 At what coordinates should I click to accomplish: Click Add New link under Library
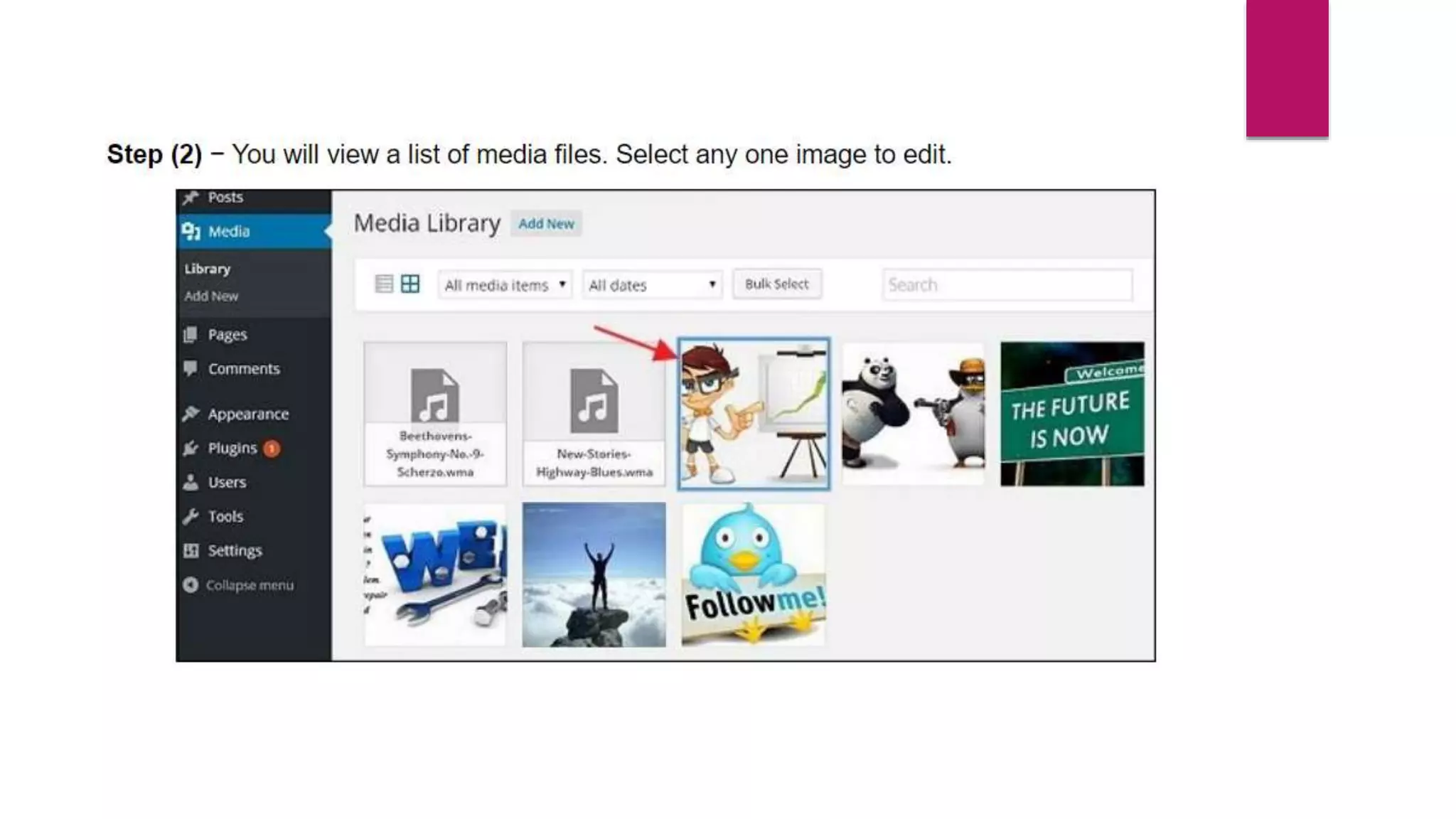(x=211, y=296)
